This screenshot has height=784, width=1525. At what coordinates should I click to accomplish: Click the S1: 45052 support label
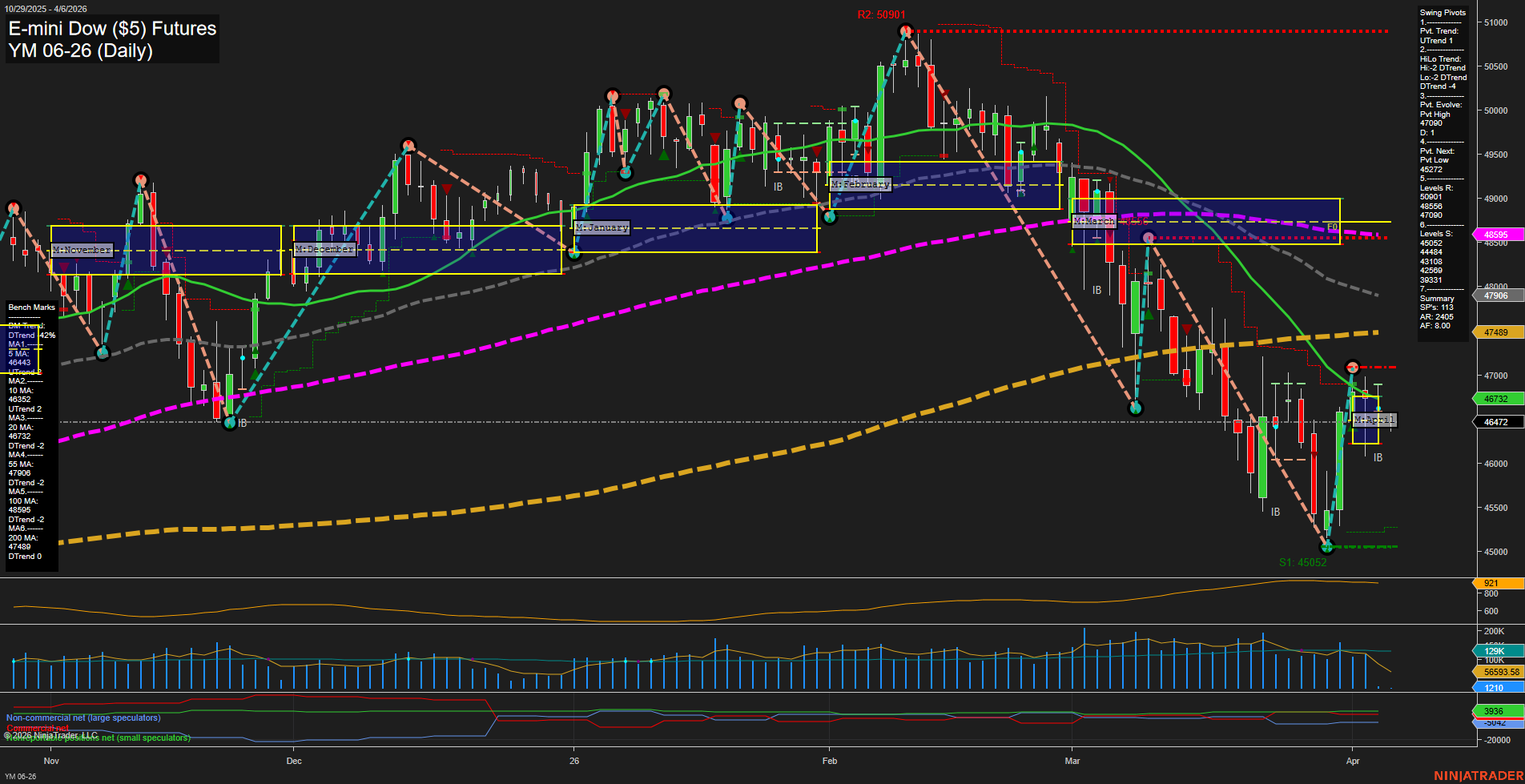1302,562
